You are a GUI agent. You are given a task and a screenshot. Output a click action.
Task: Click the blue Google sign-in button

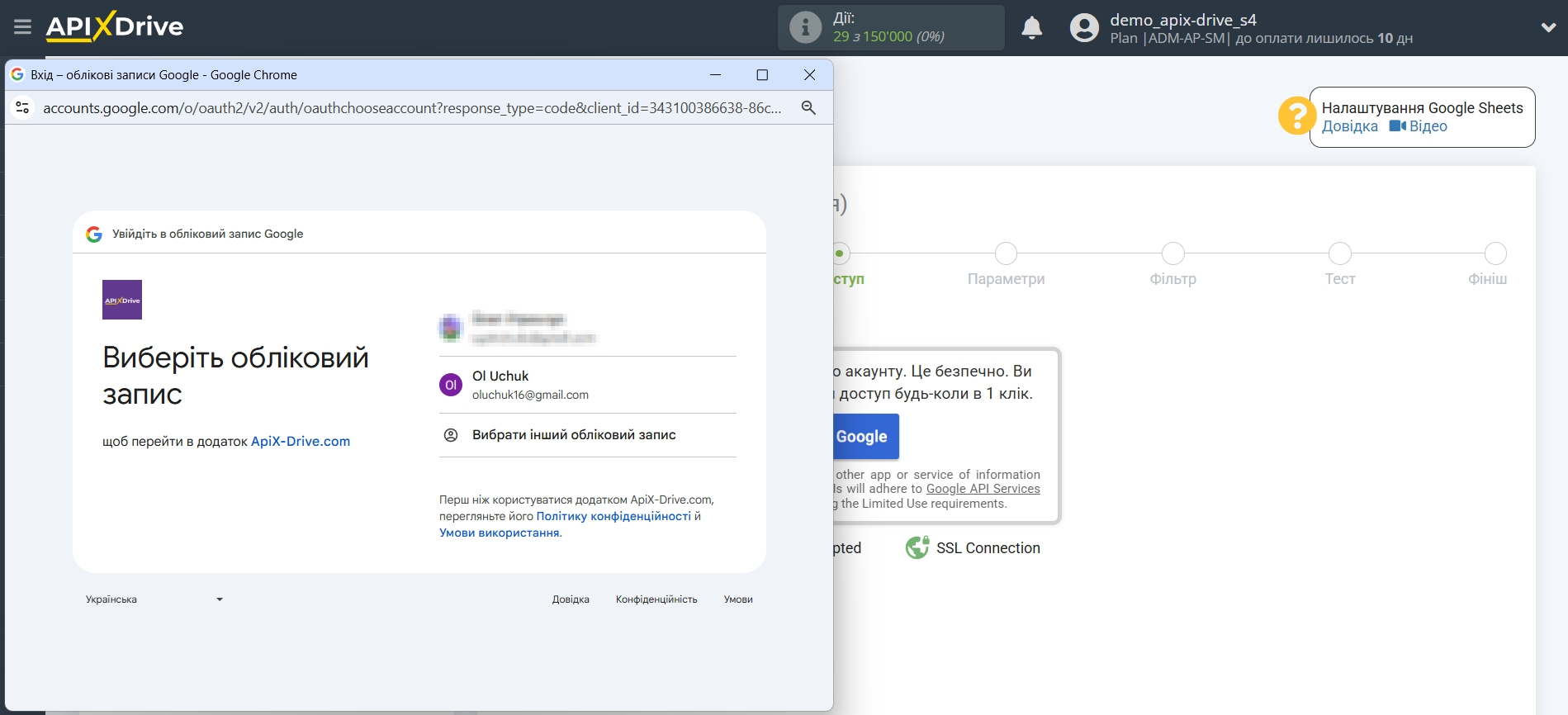[865, 437]
